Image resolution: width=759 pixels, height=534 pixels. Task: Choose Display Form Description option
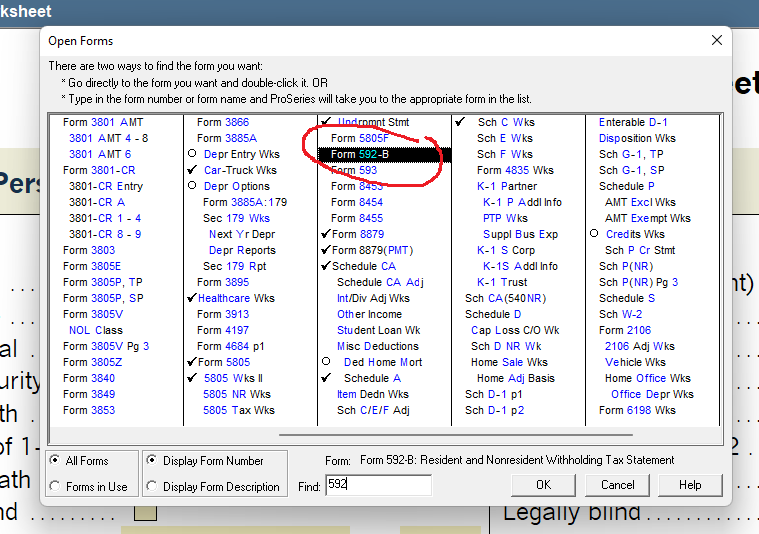[152, 487]
